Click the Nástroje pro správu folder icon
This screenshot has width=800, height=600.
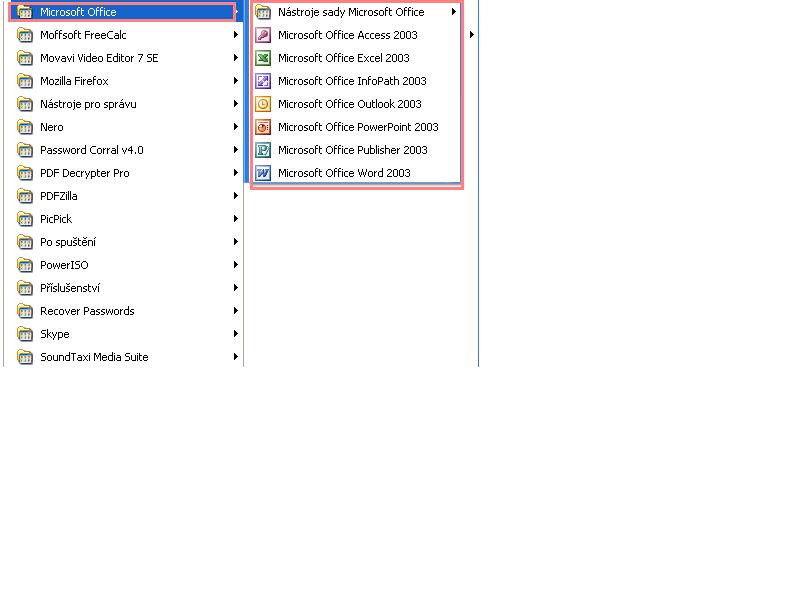[24, 104]
